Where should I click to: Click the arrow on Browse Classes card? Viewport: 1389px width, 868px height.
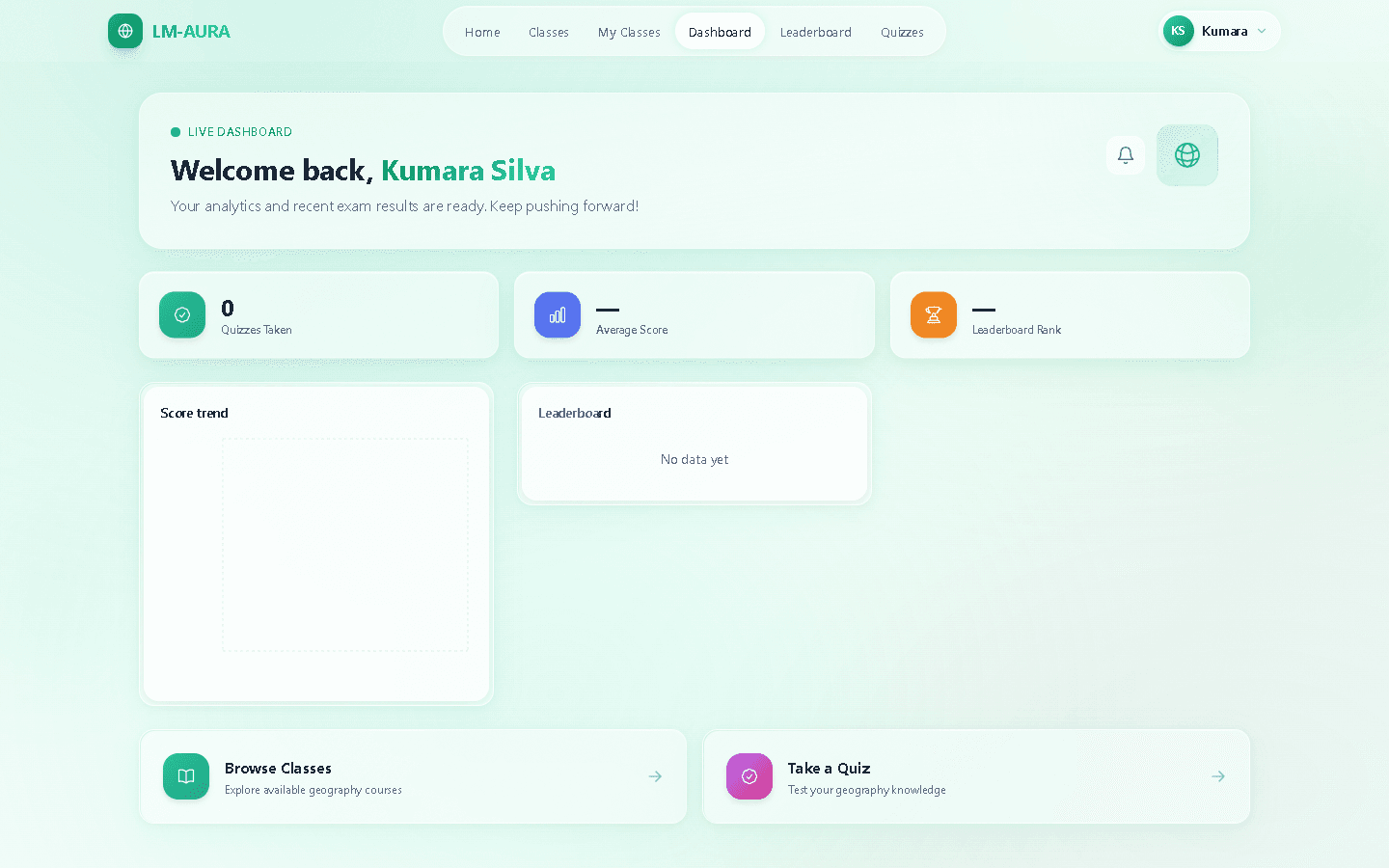(655, 776)
